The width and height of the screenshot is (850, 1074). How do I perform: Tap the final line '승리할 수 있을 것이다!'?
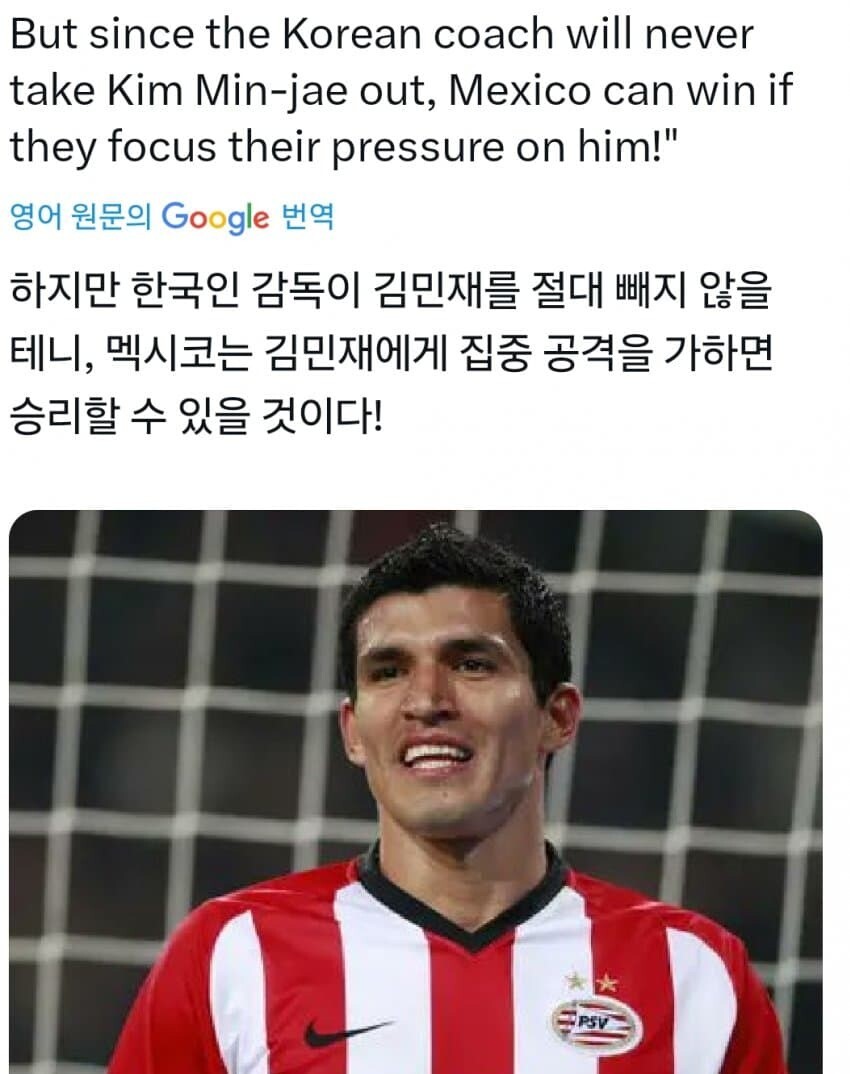click(x=196, y=416)
